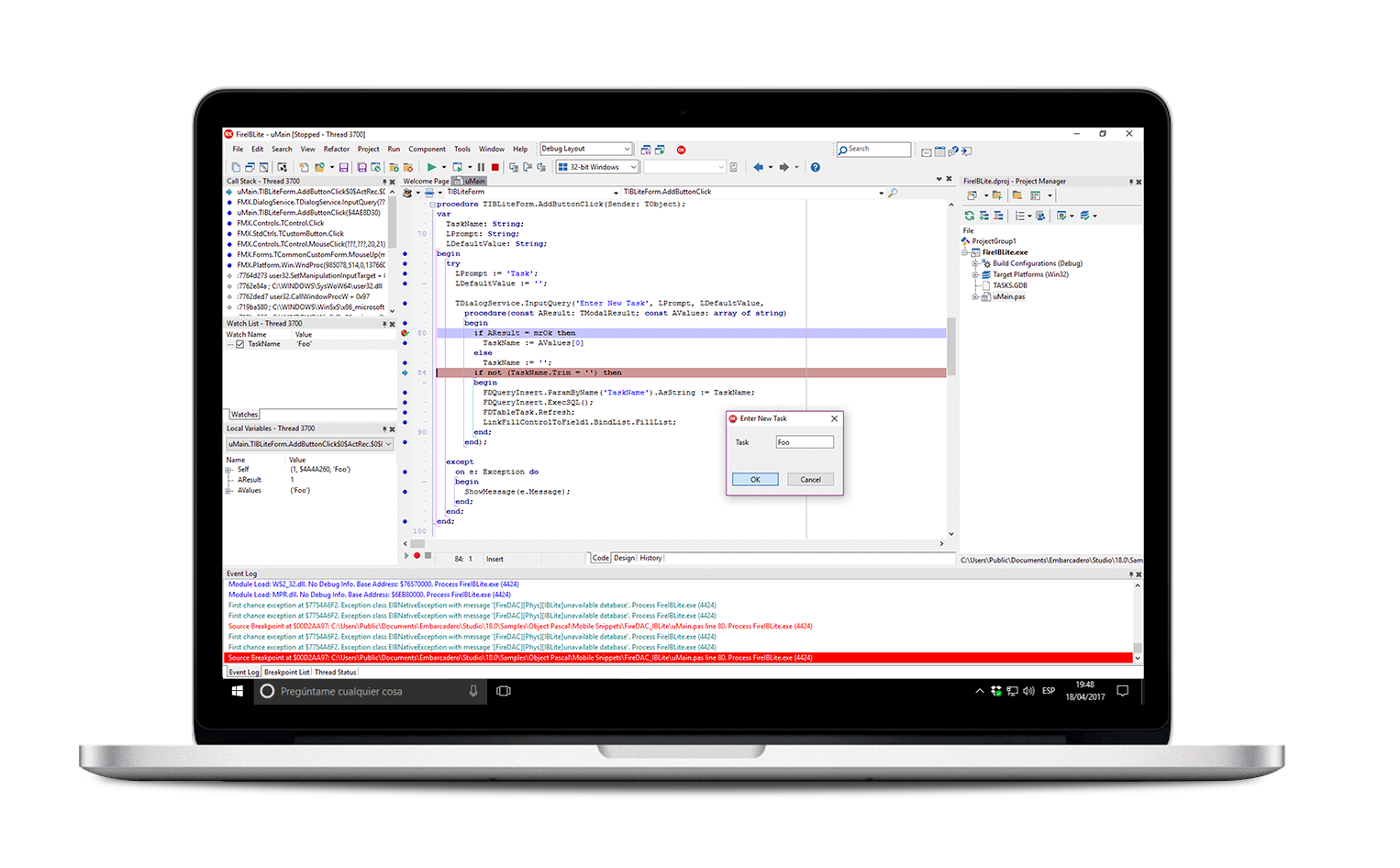Expand Target Platforms (Win32) node

[976, 274]
